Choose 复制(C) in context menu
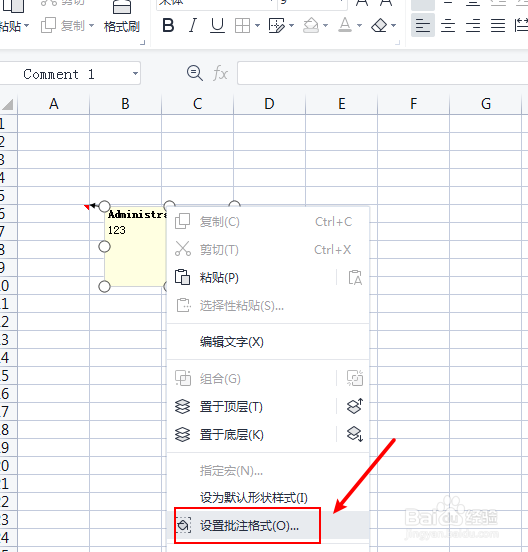 [x=268, y=222]
